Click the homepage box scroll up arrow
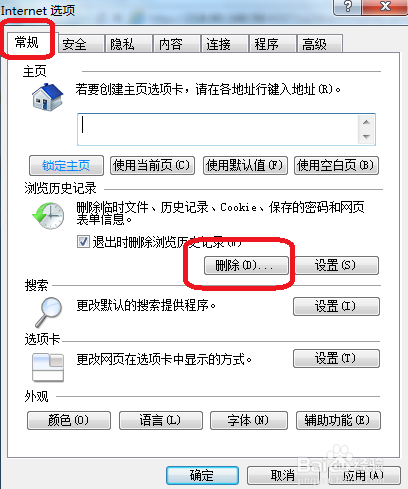The width and height of the screenshot is (408, 489). [x=366, y=122]
